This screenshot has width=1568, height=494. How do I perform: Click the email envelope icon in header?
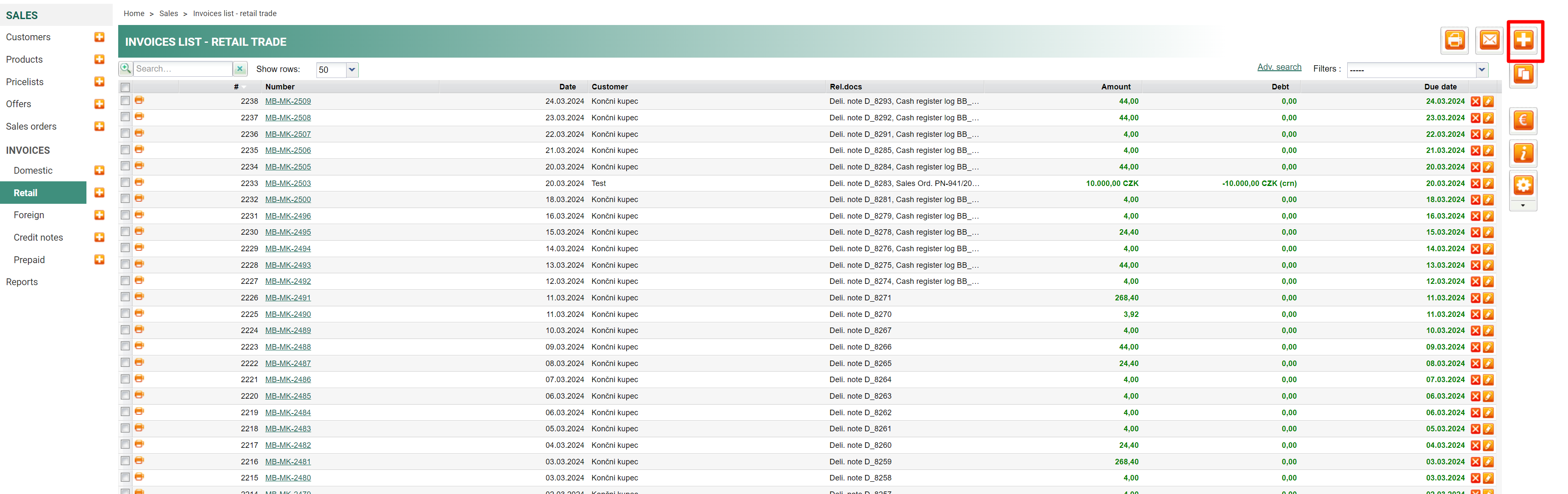1489,41
